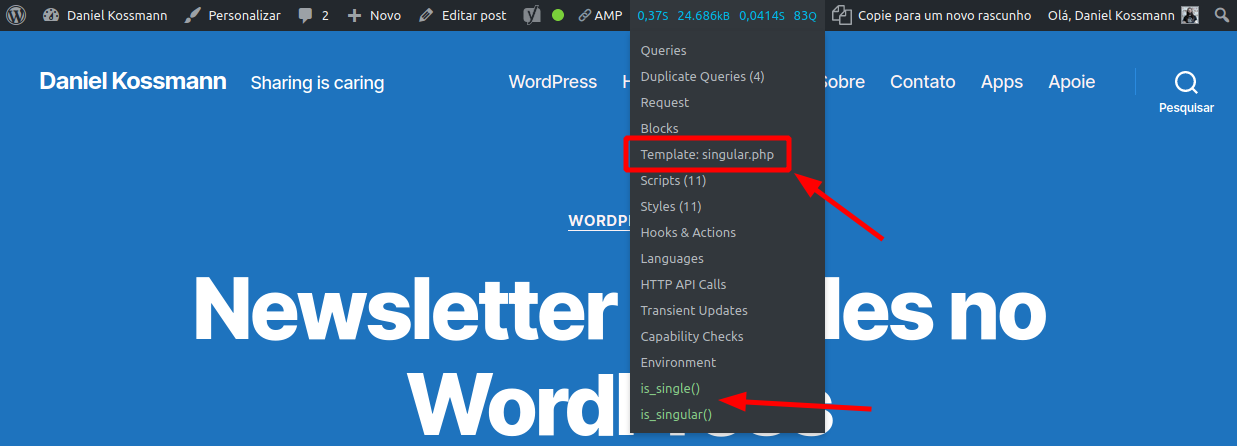
Task: Click Copie para um novo rascunho
Action: pyautogui.click(x=930, y=16)
